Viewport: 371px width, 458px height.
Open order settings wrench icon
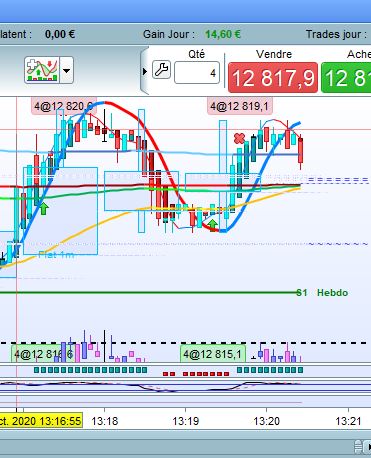pyautogui.click(x=161, y=70)
